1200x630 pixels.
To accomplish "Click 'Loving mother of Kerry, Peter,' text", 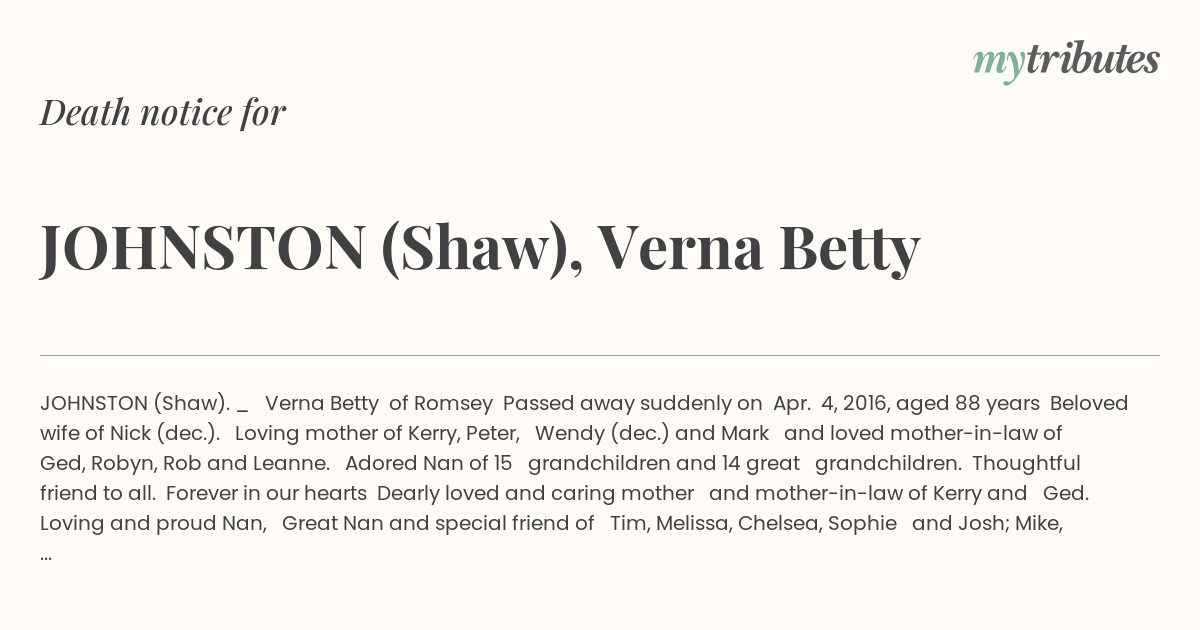I will (x=377, y=433).
